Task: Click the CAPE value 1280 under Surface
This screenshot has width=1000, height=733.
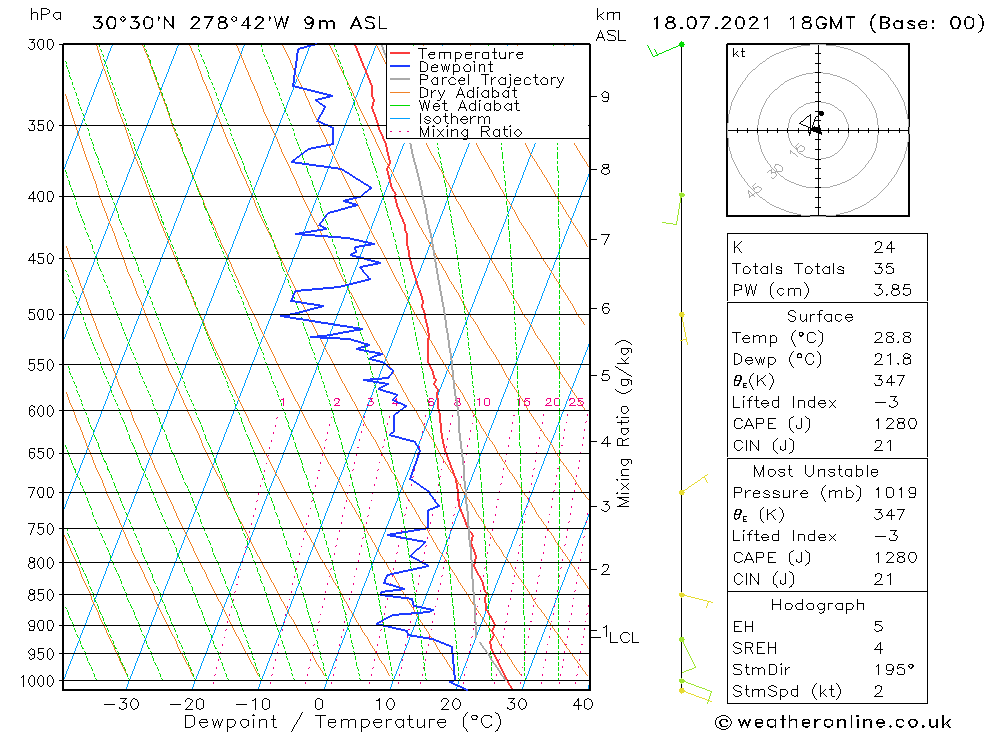Action: pos(895,424)
